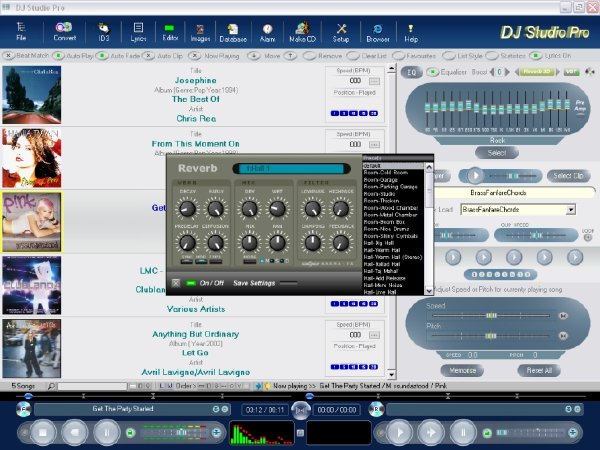Image resolution: width=600 pixels, height=450 pixels.
Task: Toggle Beat Match option
Action: pyautogui.click(x=8, y=56)
